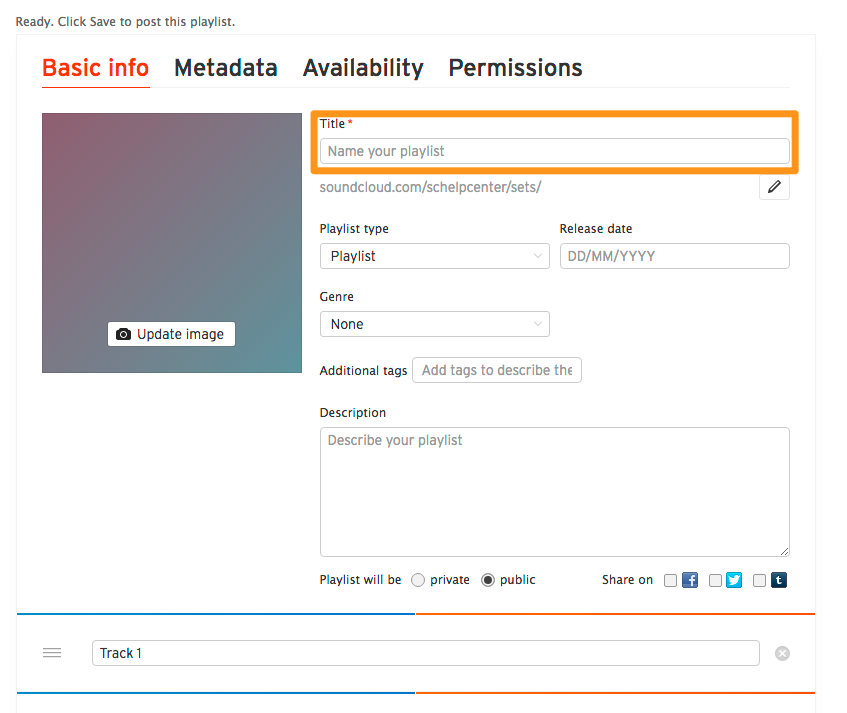Go to the Permissions tab
The height and width of the screenshot is (713, 847).
coord(515,68)
